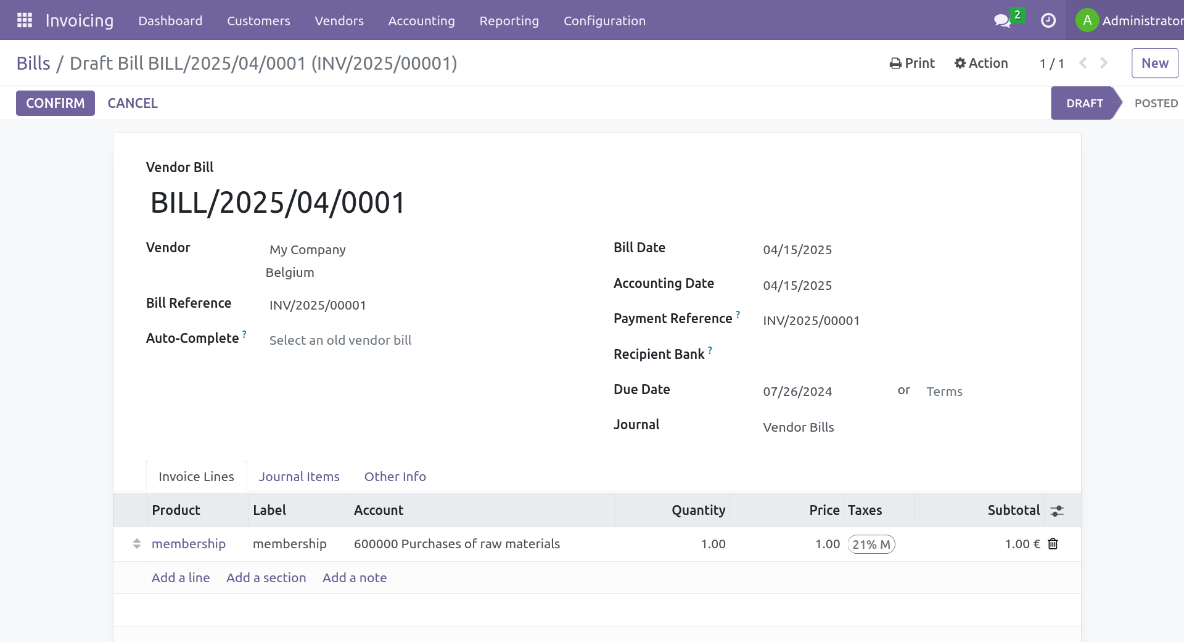The width and height of the screenshot is (1184, 642).
Task: Show Payment Reference help question mark
Action: point(738,314)
